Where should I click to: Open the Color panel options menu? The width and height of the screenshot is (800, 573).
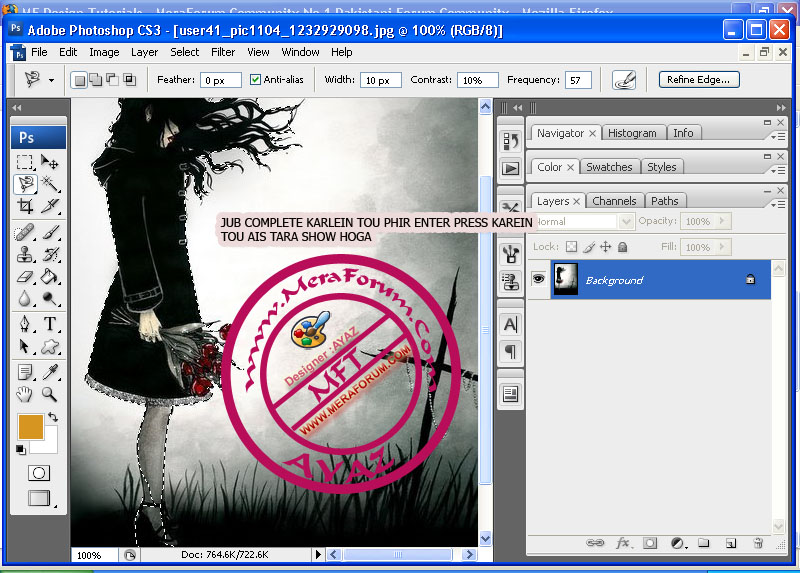coord(778,171)
